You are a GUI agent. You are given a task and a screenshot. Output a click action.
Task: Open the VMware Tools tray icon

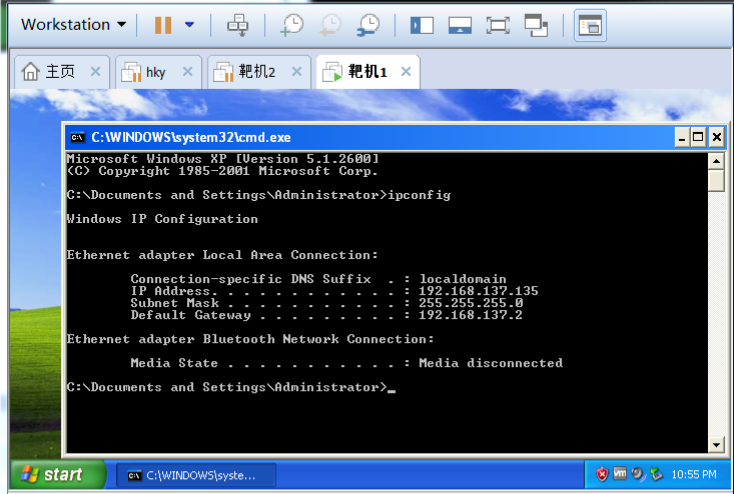click(619, 473)
